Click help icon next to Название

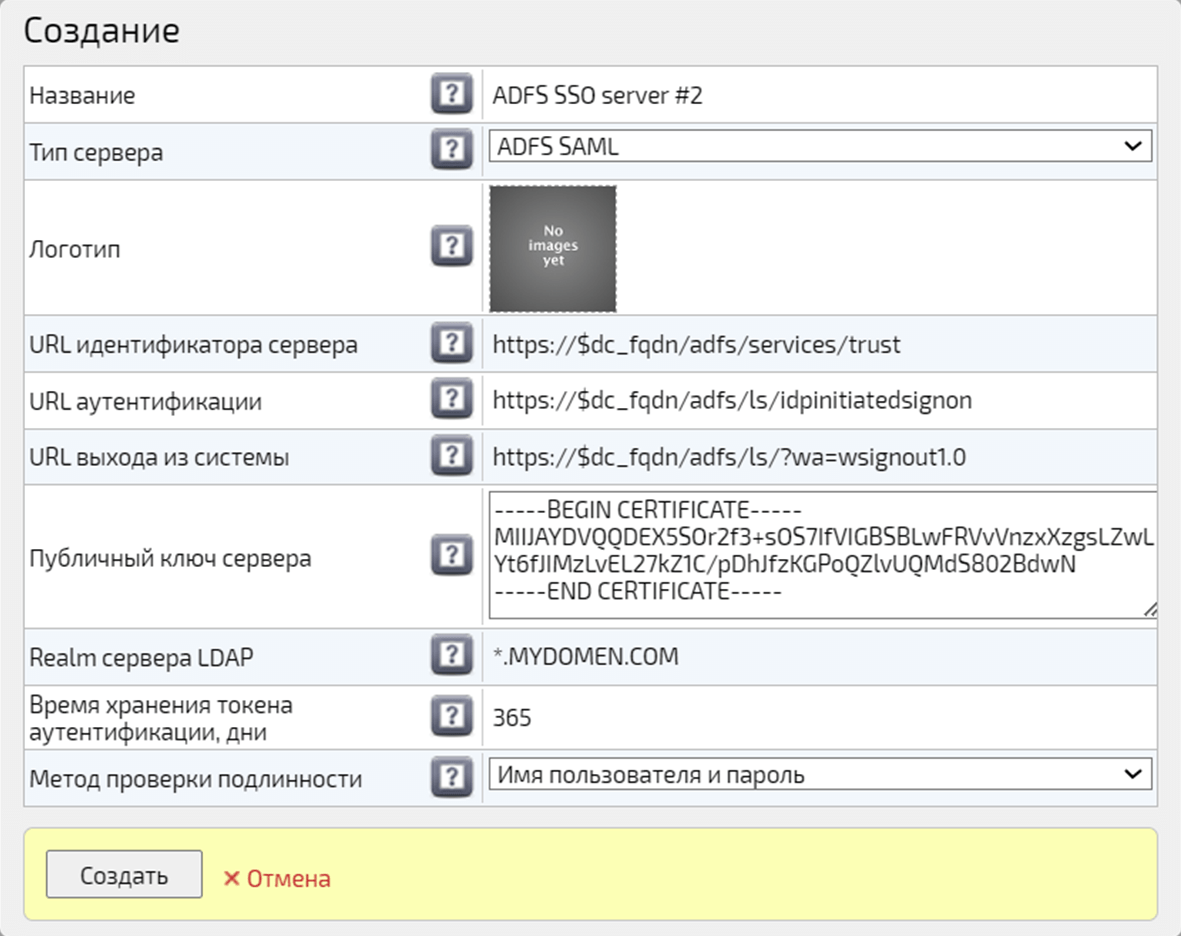[451, 95]
